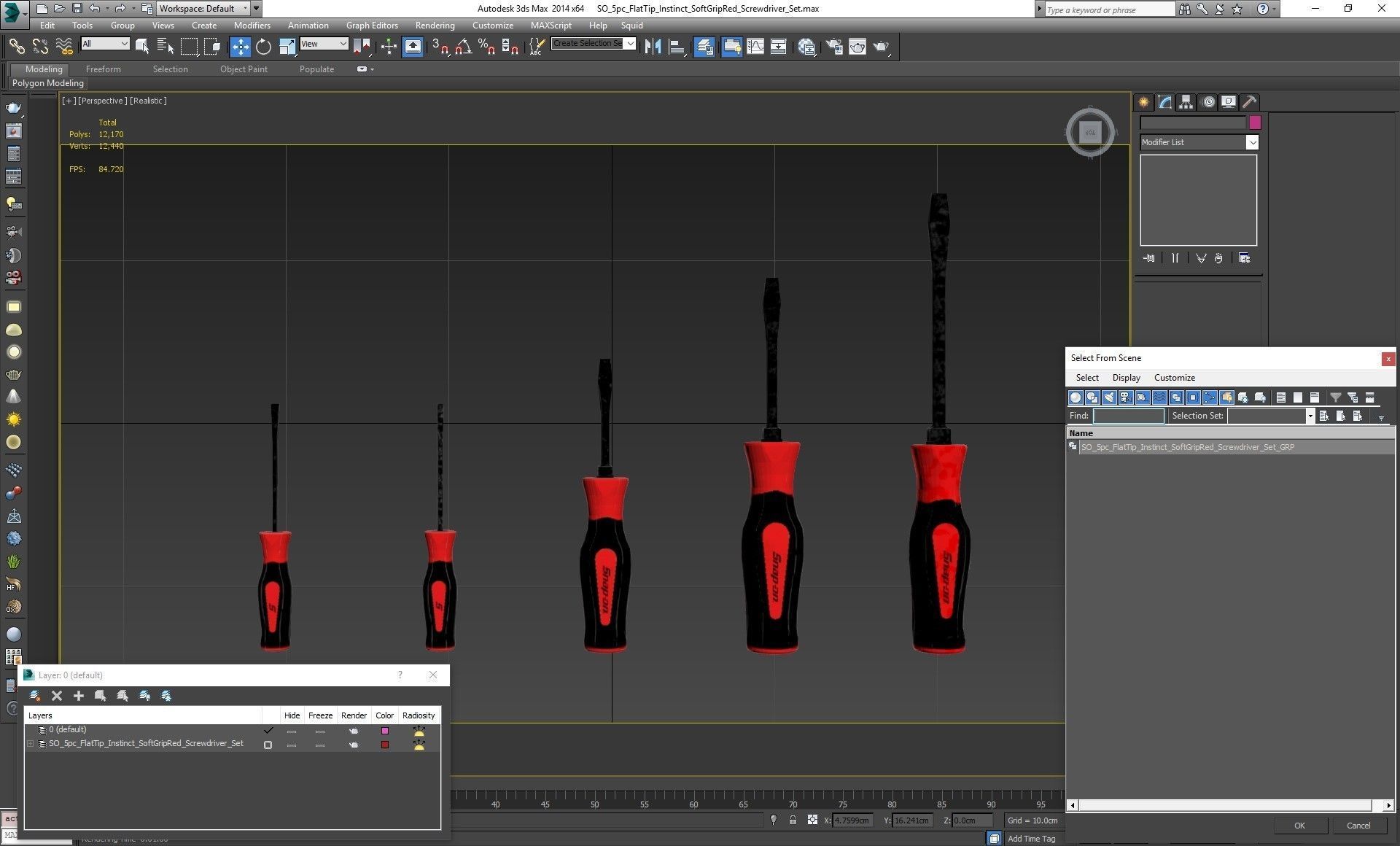Viewport: 1400px width, 846px height.
Task: Open the reference coordinate 'View' dropdown
Action: tap(324, 44)
